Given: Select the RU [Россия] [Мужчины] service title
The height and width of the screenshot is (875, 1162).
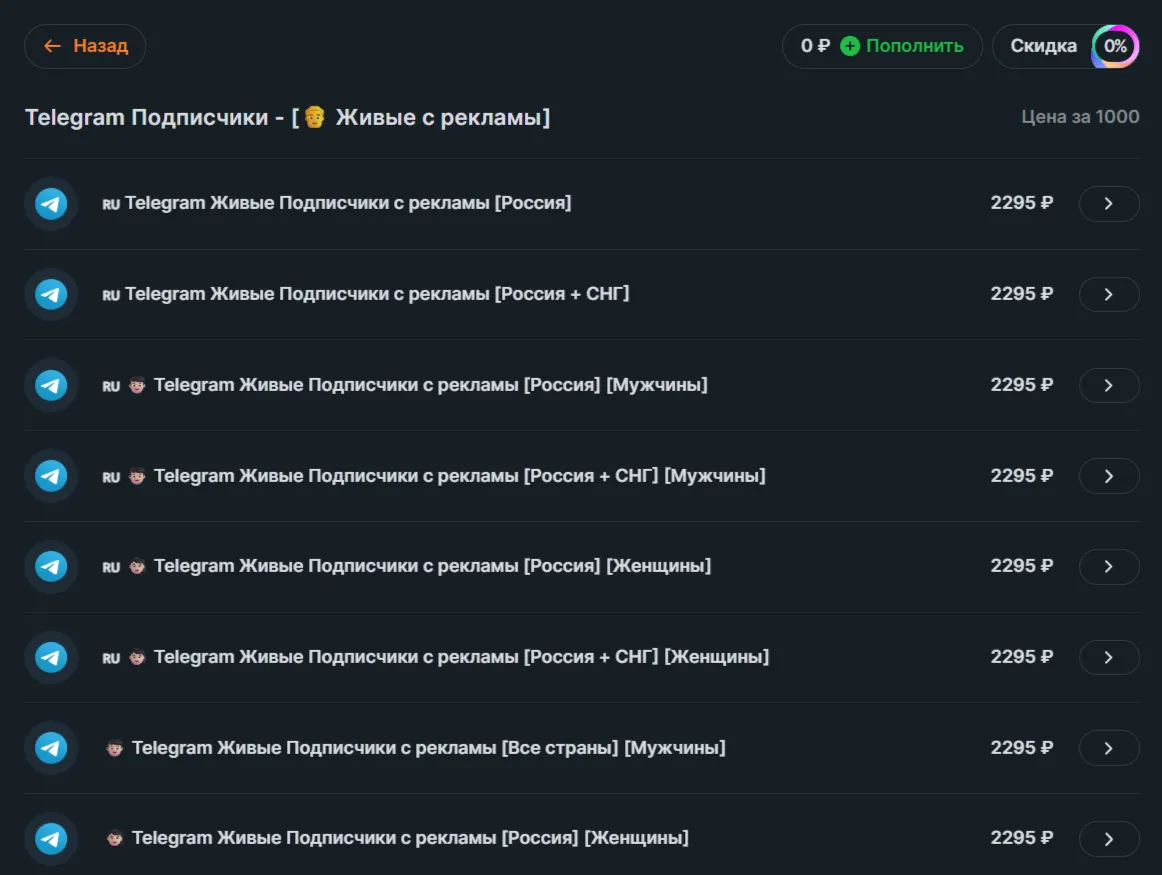Looking at the screenshot, I should click(x=431, y=385).
